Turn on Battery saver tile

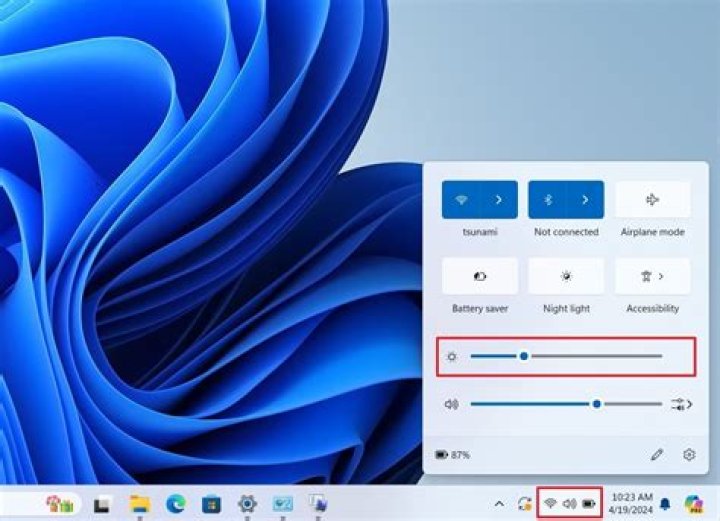point(480,276)
